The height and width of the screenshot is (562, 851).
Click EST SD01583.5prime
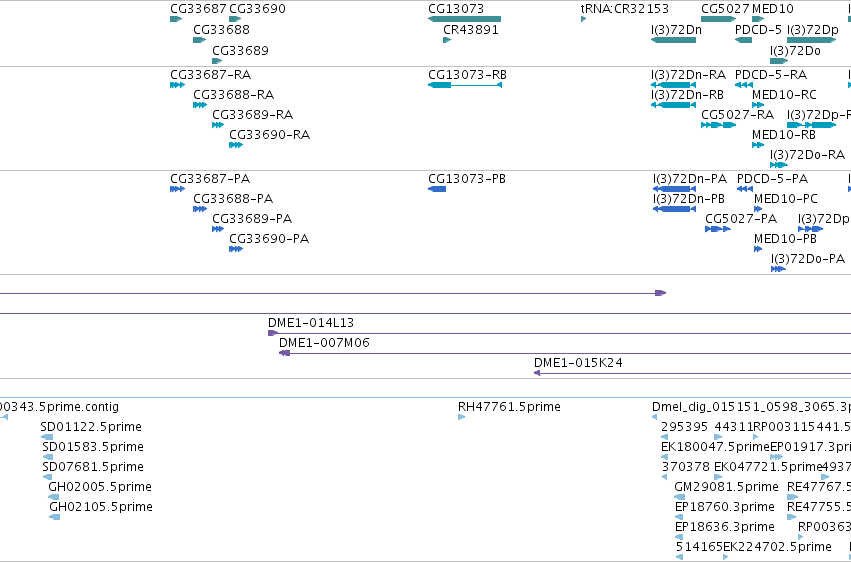coord(48,457)
